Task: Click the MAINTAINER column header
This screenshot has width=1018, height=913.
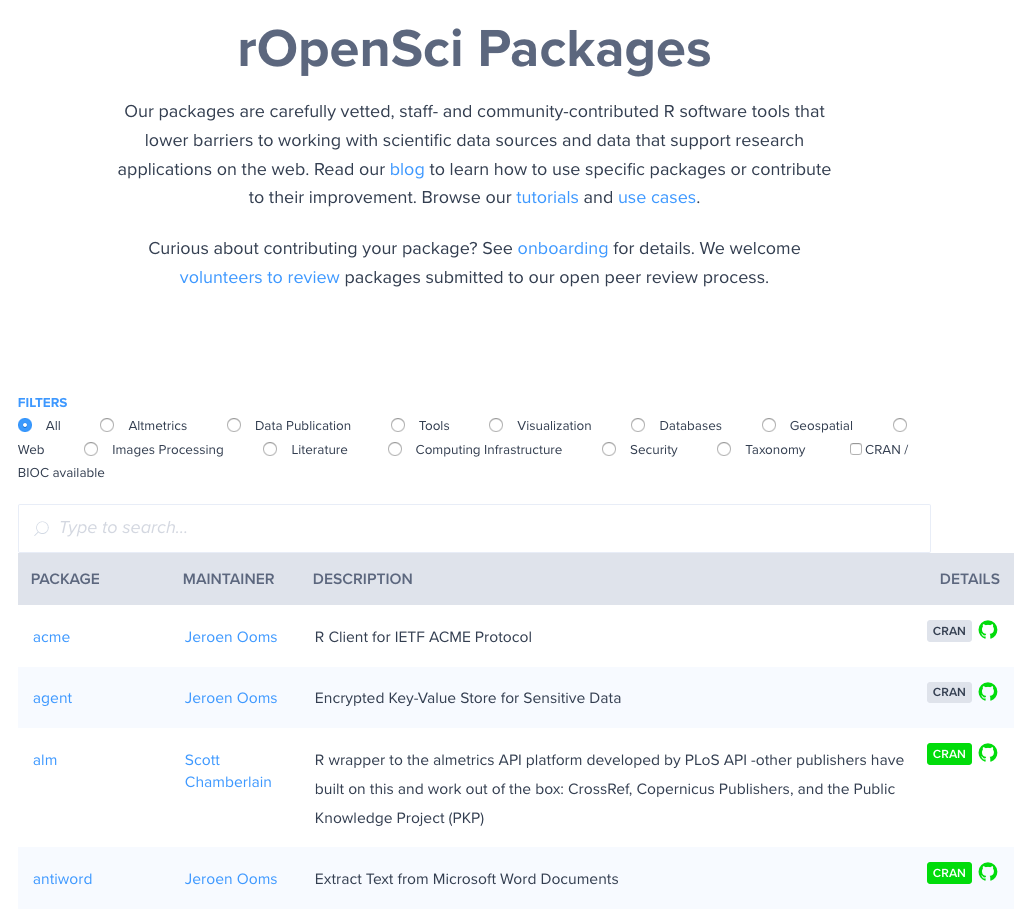Action: pyautogui.click(x=229, y=579)
